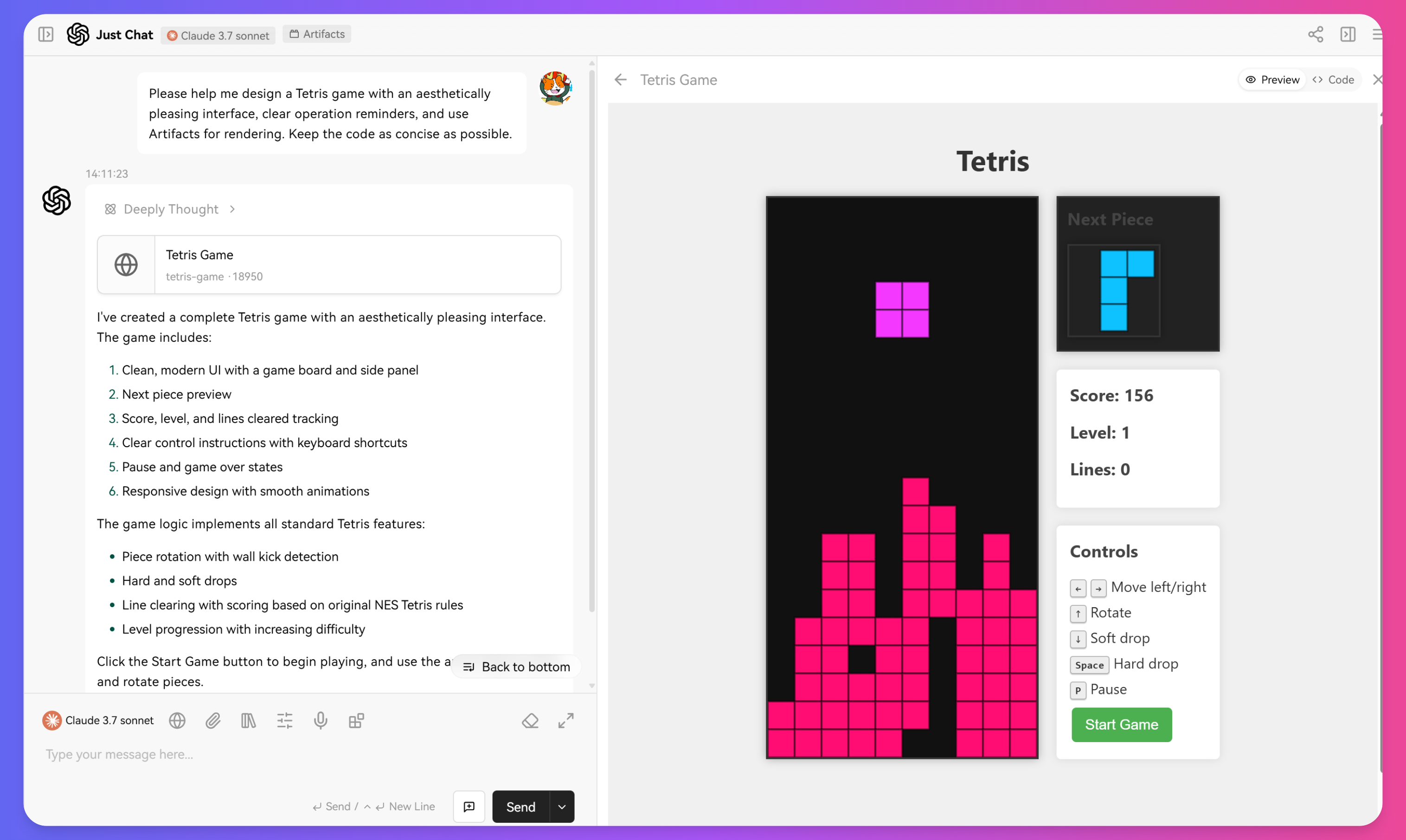The height and width of the screenshot is (840, 1406).
Task: Click the up arrow Rotate key hint
Action: (1078, 614)
